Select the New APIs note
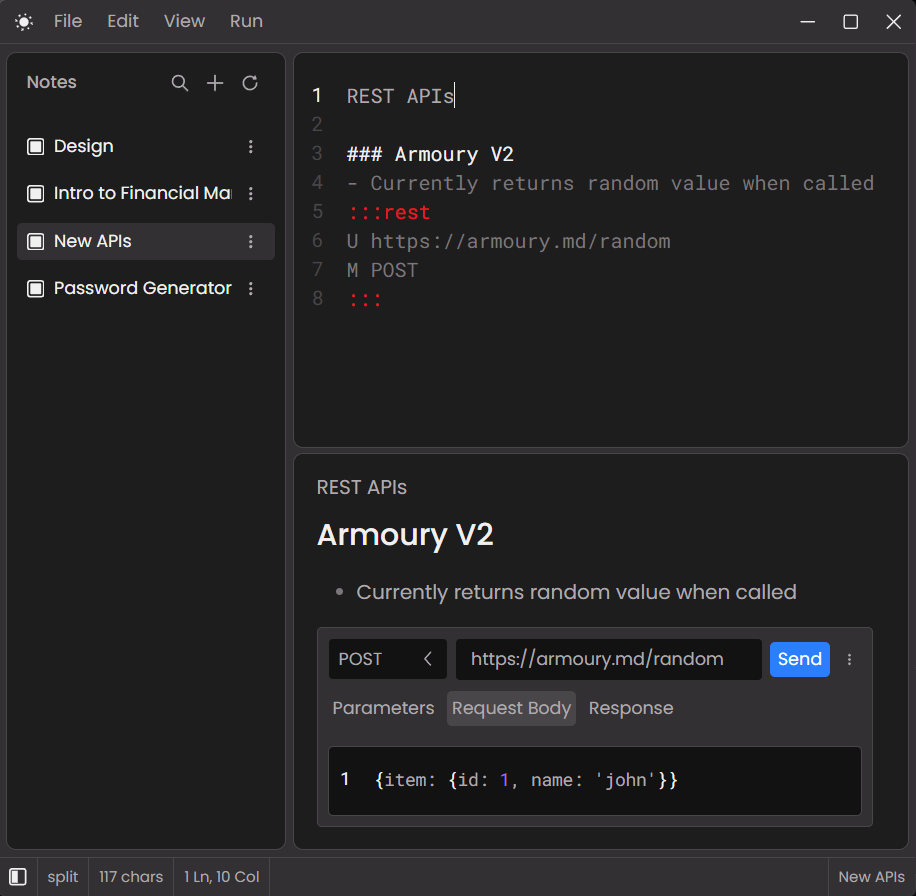Viewport: 916px width, 896px height. [146, 241]
